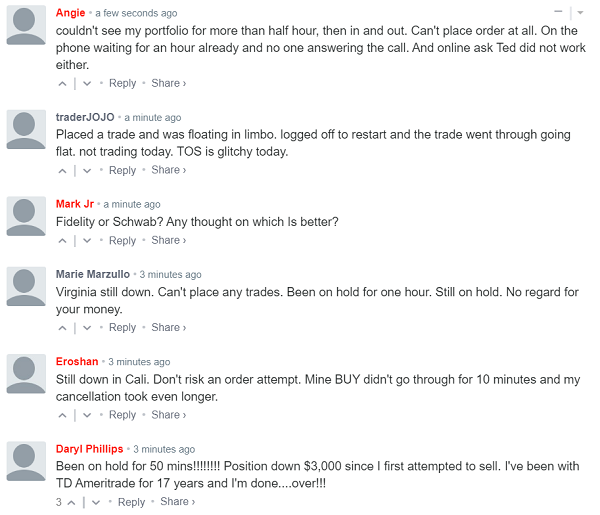600x515 pixels.
Task: Downvote Angie's comment
Action: pos(87,84)
